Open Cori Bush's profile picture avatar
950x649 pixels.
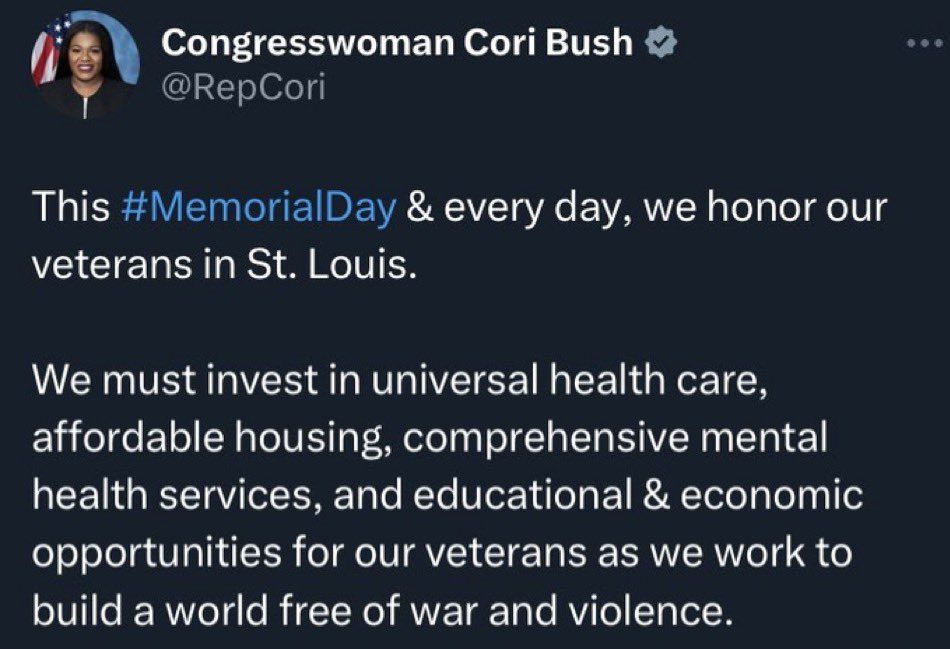pos(85,65)
